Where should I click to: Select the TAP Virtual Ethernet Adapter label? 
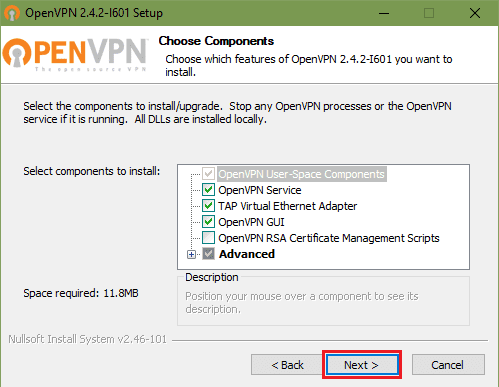(x=287, y=206)
